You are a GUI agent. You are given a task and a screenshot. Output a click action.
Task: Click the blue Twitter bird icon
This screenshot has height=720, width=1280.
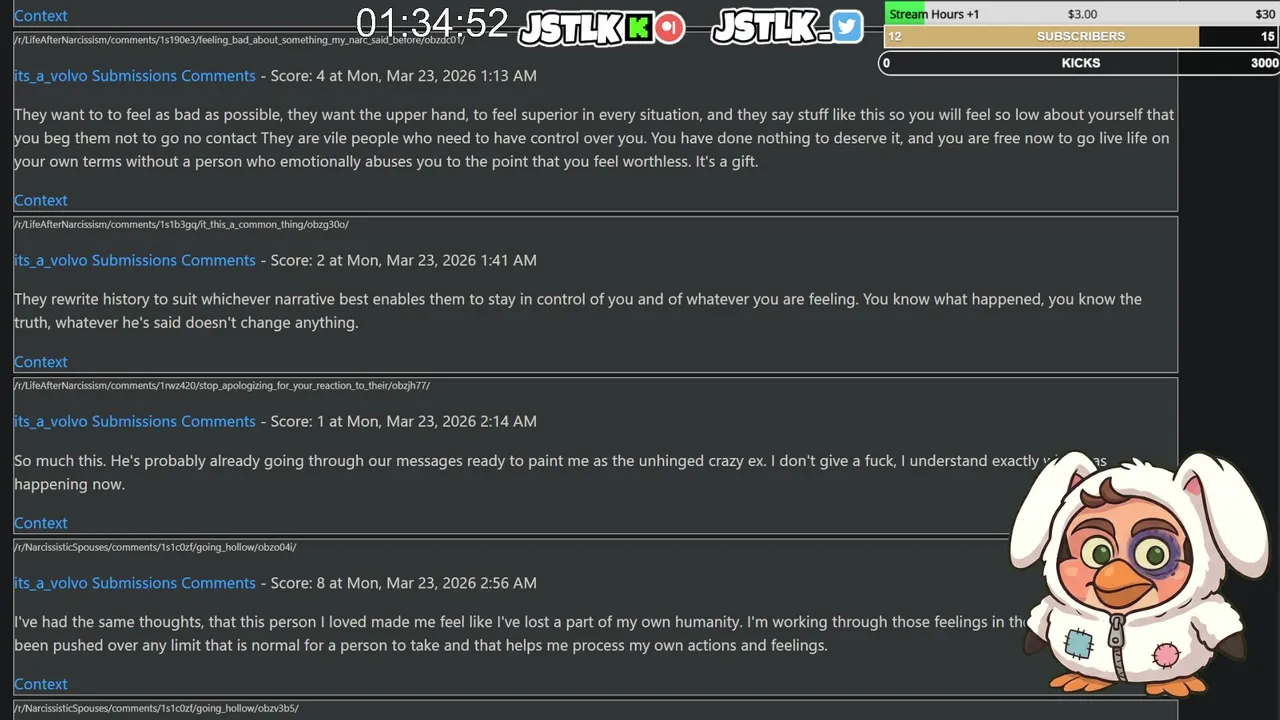847,26
